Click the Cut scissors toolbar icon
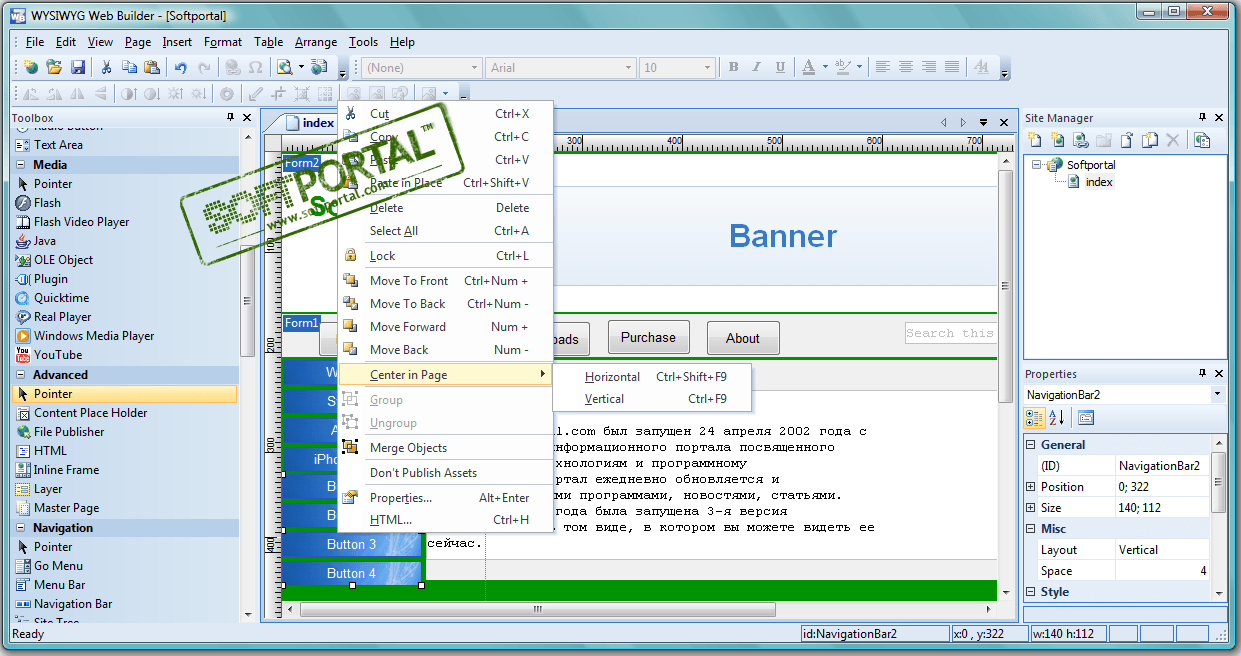 [106, 67]
